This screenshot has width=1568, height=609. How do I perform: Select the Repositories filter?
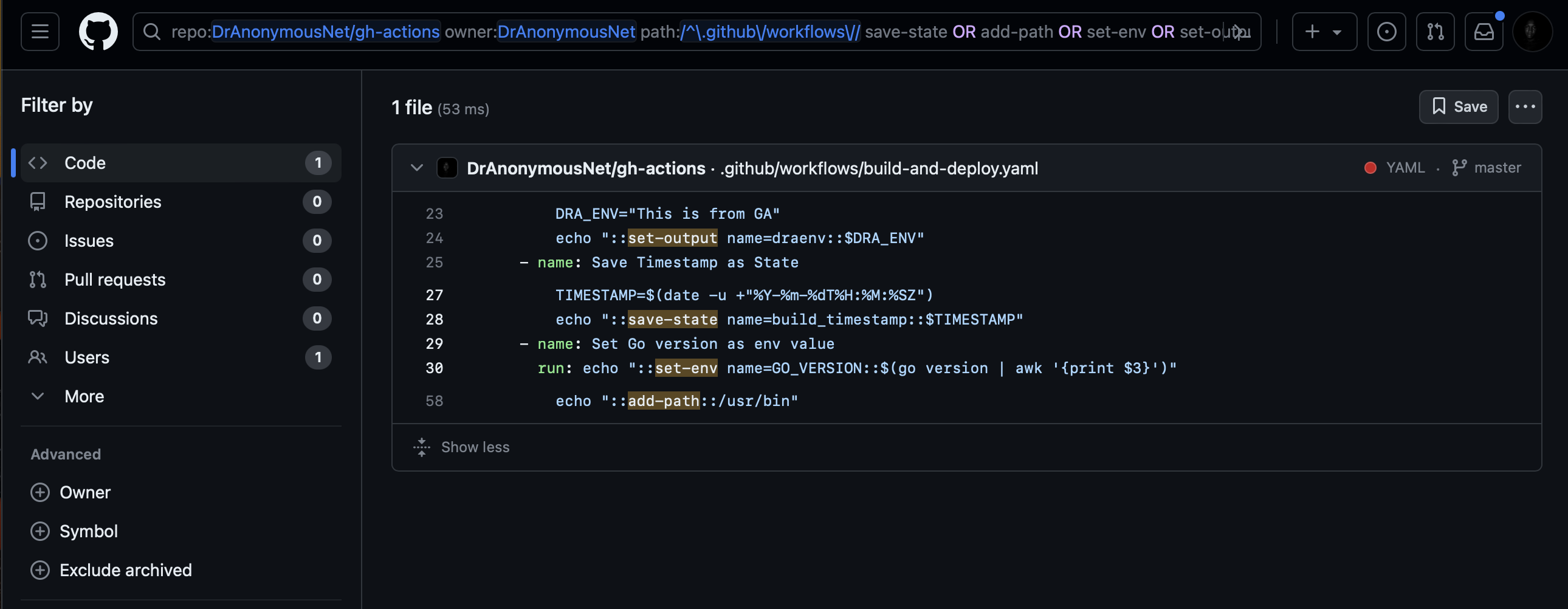pos(112,202)
